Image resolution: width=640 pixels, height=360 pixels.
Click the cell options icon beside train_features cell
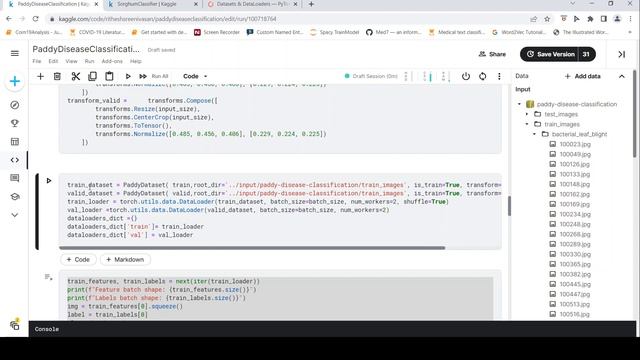coord(48,277)
